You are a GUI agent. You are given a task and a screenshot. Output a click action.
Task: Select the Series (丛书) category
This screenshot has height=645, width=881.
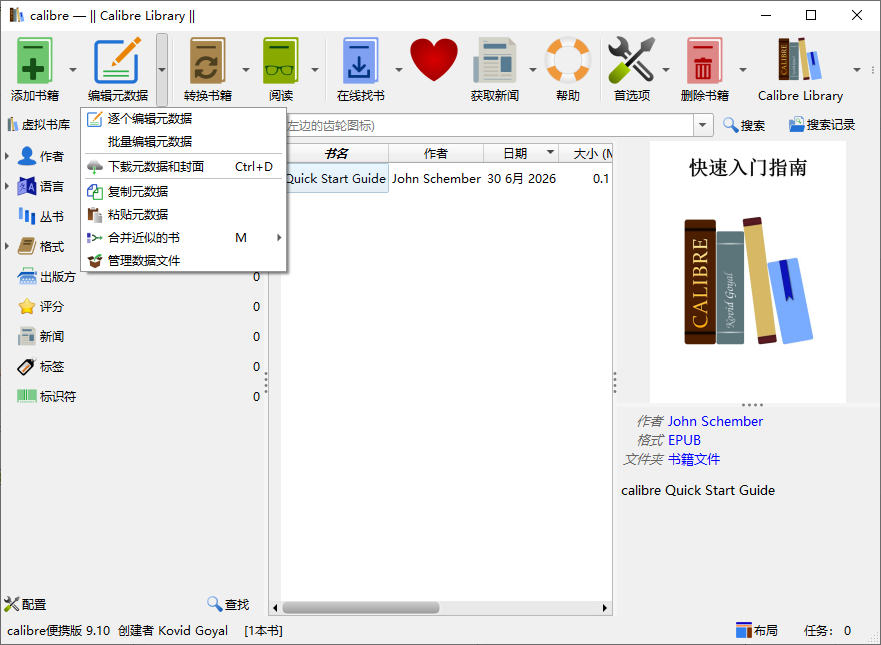pos(40,216)
